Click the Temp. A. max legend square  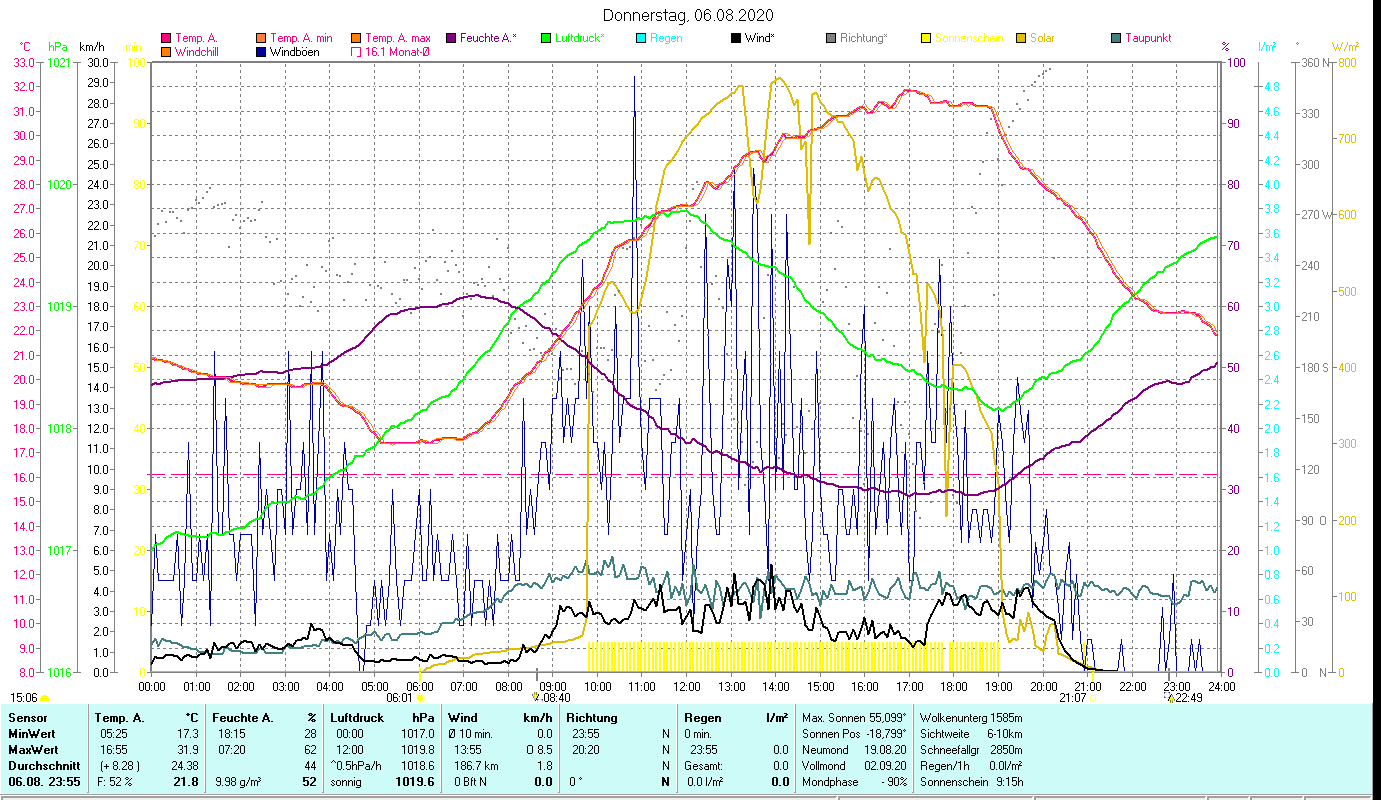coord(355,38)
